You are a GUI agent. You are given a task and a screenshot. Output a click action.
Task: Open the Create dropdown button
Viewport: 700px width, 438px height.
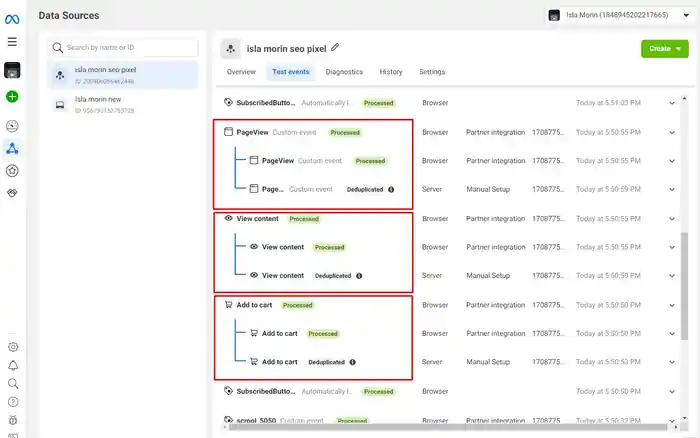[x=665, y=49]
